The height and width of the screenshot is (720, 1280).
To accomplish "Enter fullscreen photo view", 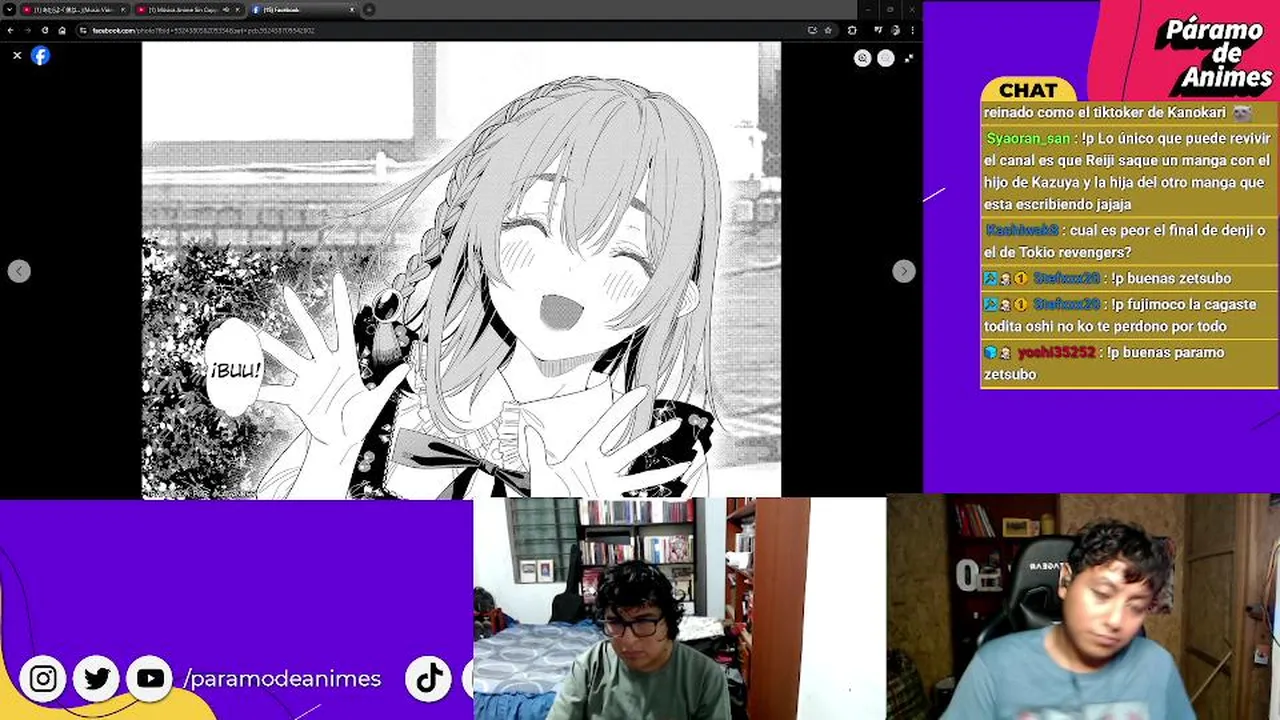I will pos(909,58).
